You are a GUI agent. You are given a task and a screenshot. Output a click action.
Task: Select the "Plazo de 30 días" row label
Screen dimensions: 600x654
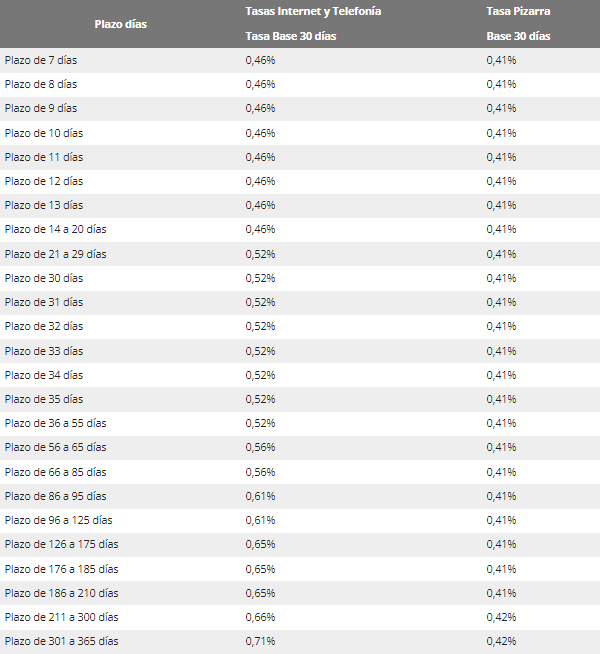[x=44, y=278]
